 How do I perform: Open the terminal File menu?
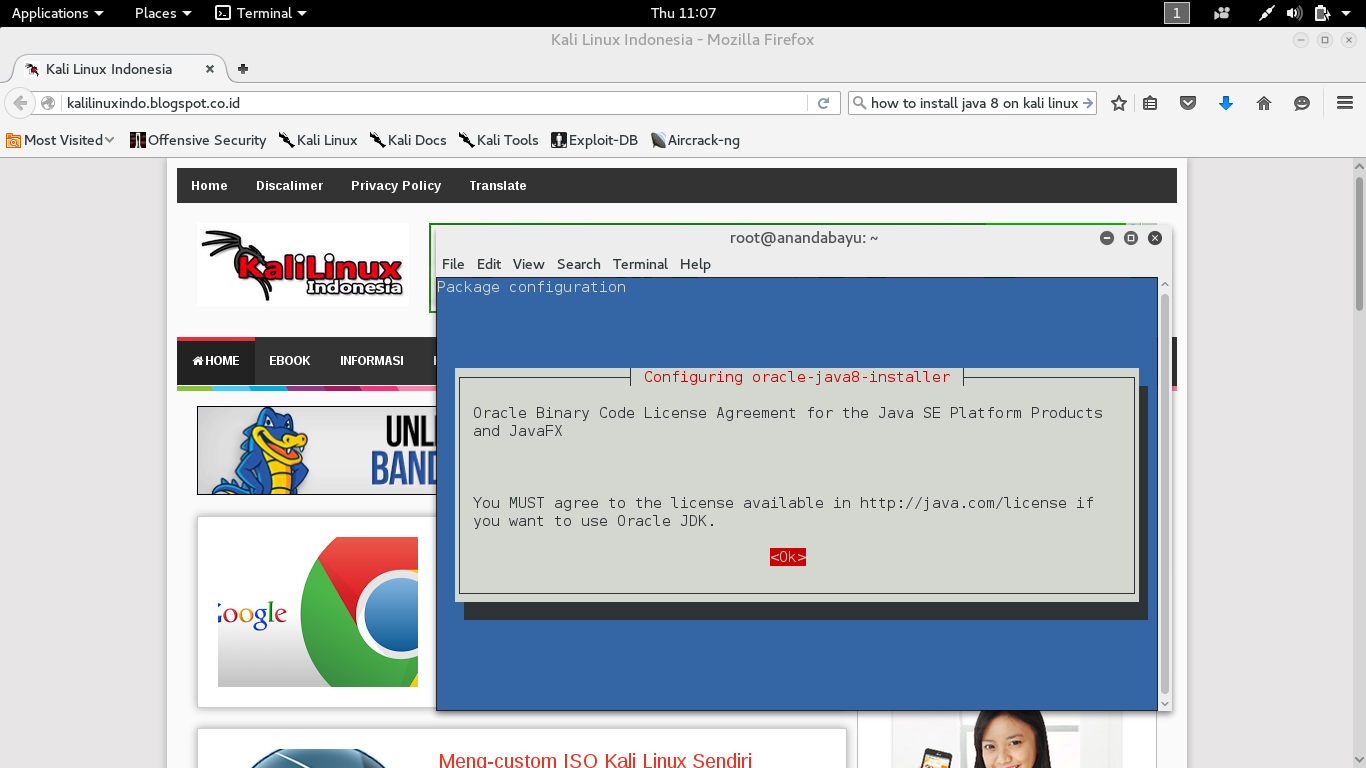[453, 264]
